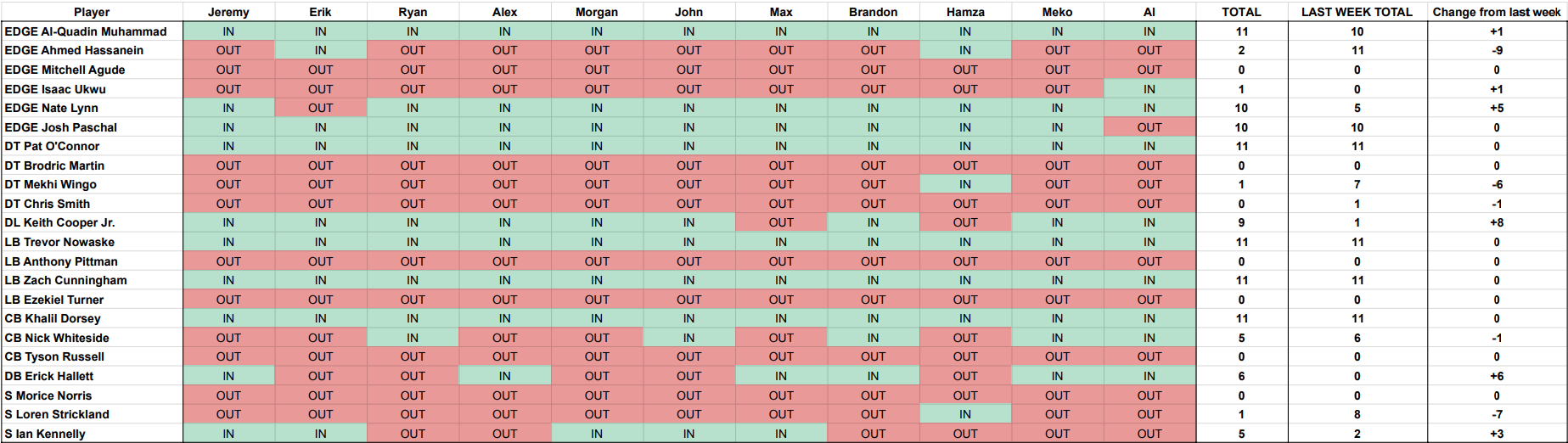The image size is (1568, 443).
Task: Select the Player column header
Action: pyautogui.click(x=92, y=12)
